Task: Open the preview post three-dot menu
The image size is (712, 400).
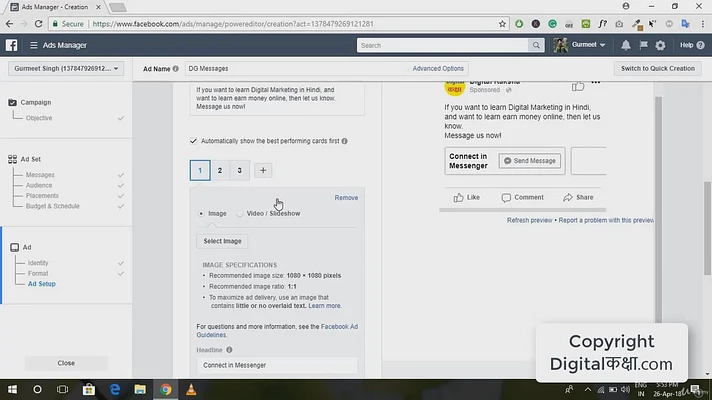Action: point(596,83)
